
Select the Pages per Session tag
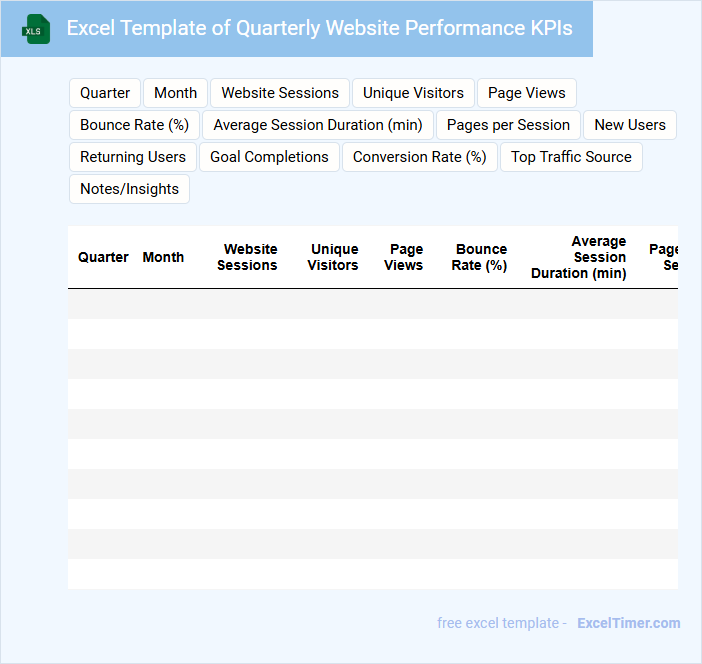point(508,125)
